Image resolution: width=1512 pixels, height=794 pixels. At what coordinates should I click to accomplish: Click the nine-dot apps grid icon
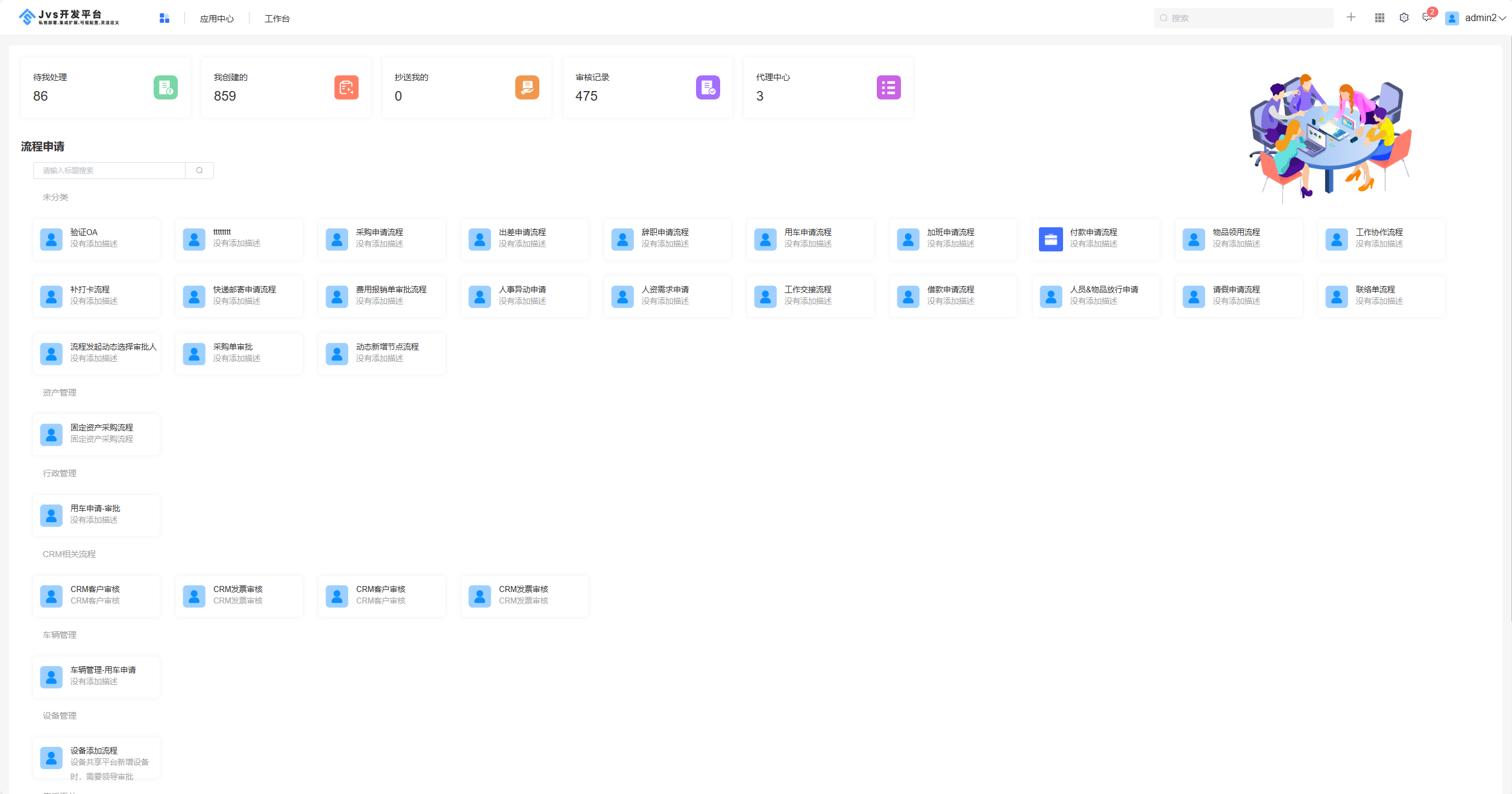(x=1379, y=17)
